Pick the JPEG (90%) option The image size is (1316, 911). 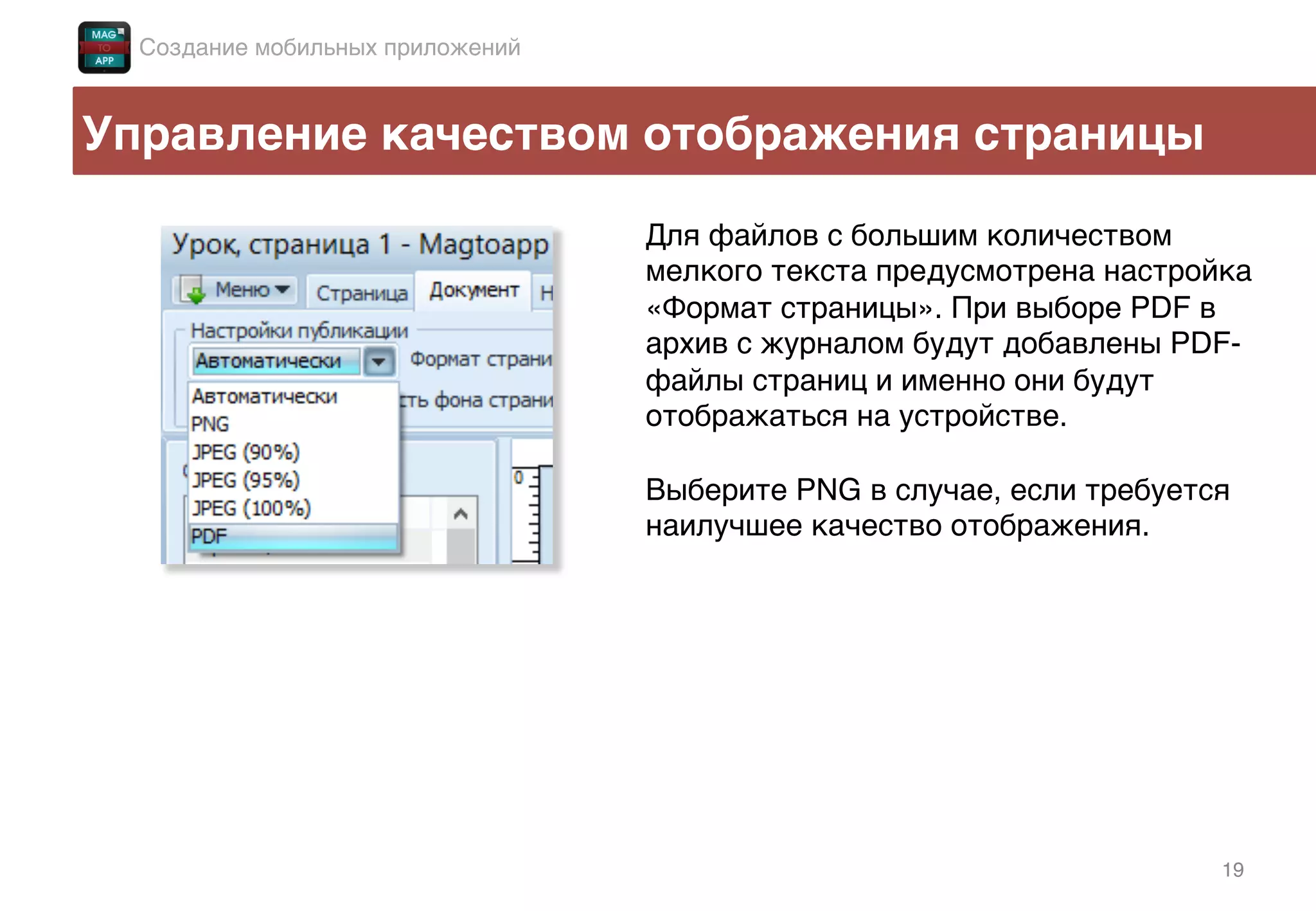tap(245, 452)
